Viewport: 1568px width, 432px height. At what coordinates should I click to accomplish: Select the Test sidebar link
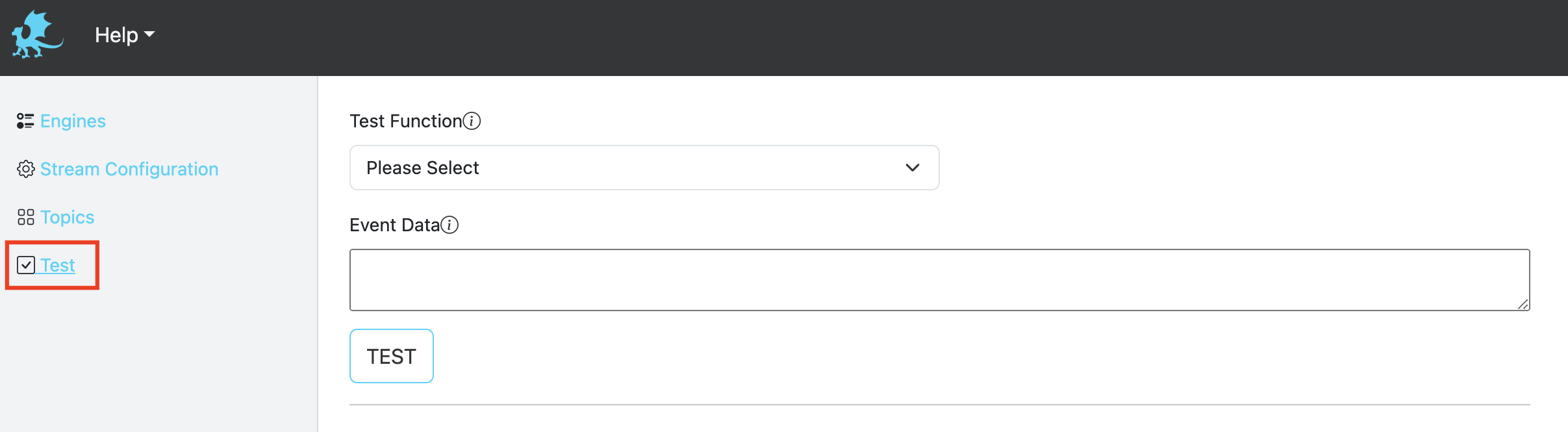pos(58,265)
